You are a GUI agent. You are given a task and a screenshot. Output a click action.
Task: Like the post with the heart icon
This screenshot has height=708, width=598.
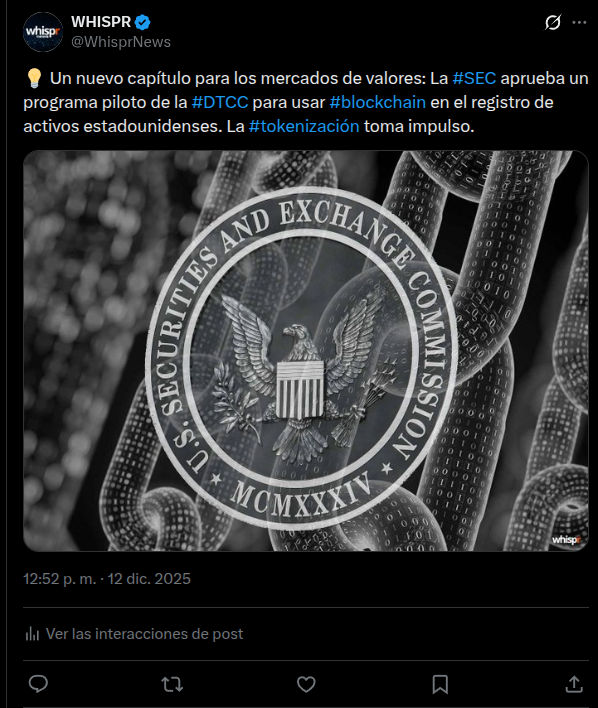coord(306,684)
